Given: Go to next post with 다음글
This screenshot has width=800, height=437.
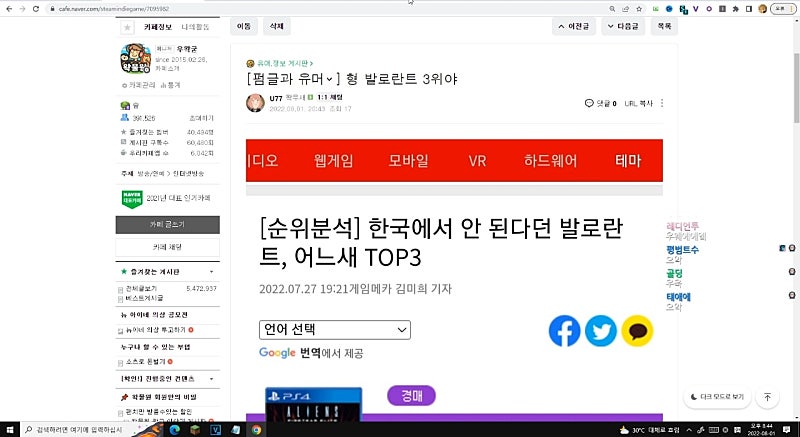Looking at the screenshot, I should coord(623,27).
